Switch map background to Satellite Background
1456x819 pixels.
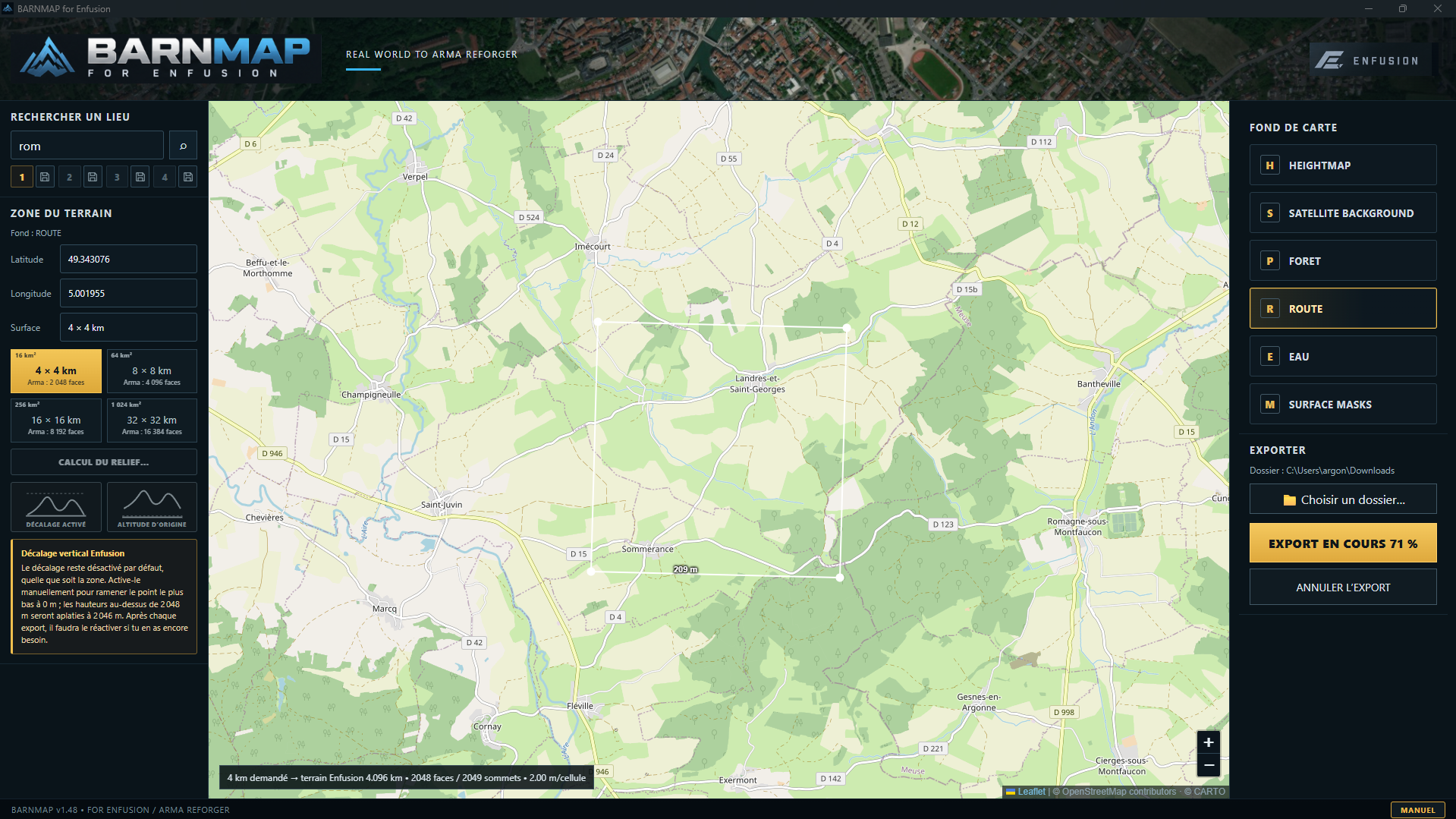click(1343, 213)
